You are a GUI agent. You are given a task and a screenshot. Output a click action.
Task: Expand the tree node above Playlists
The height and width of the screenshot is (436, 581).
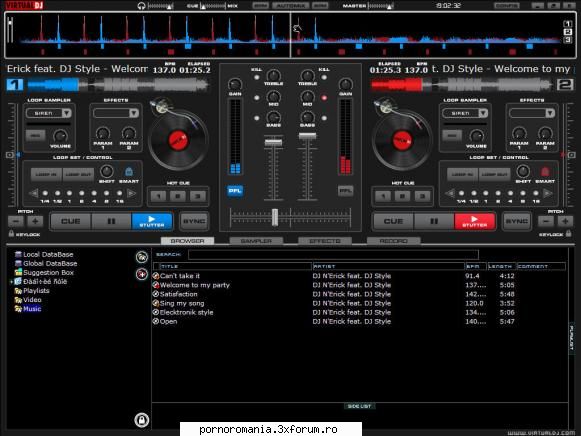pos(11,282)
